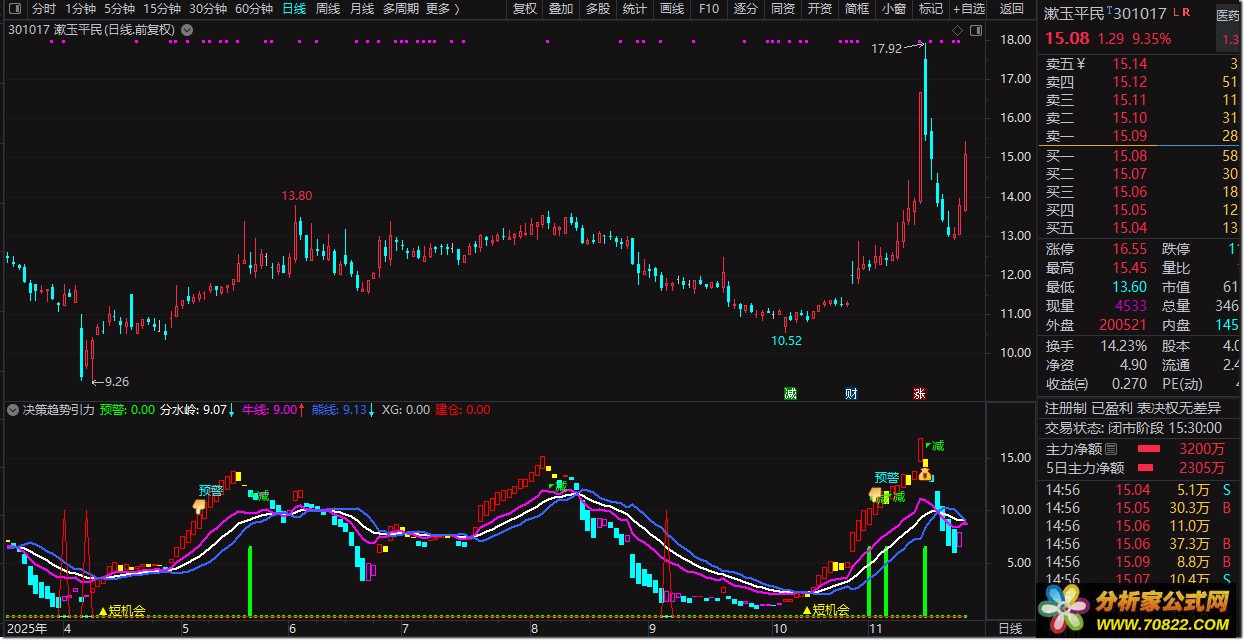Select the 月线 monthly chart tab
The image size is (1246, 641).
point(362,8)
